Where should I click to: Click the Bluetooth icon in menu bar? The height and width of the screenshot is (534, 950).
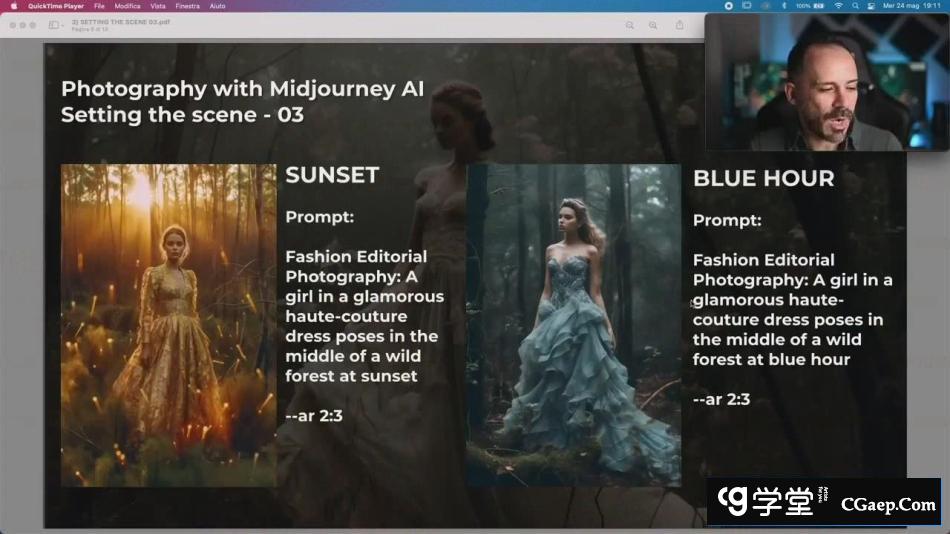point(783,6)
